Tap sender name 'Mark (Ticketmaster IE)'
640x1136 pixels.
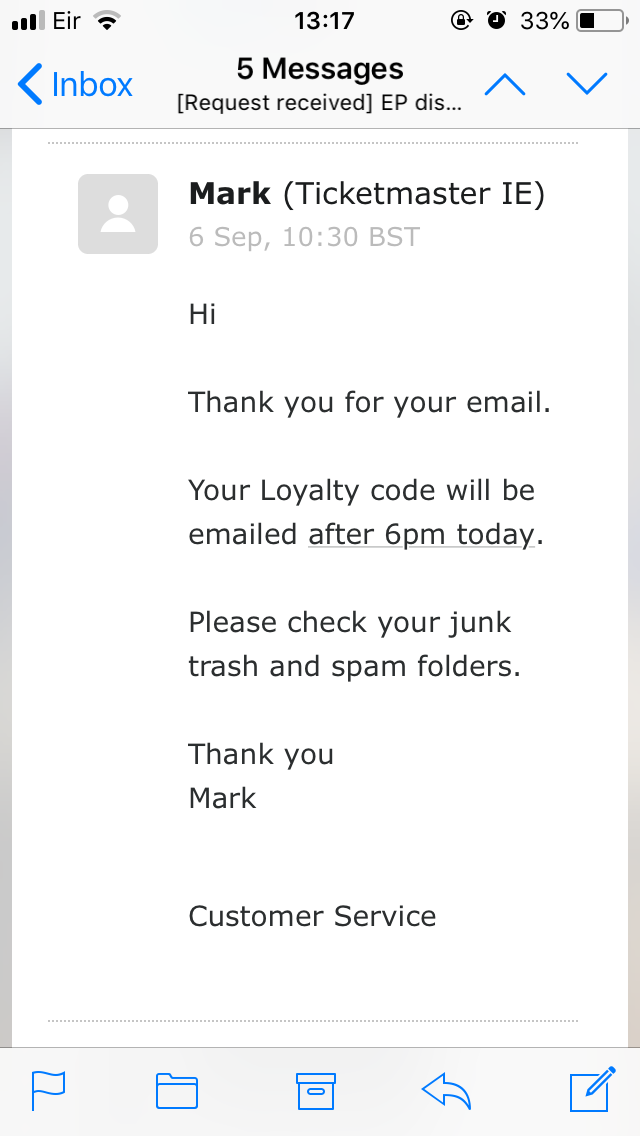pyautogui.click(x=366, y=193)
